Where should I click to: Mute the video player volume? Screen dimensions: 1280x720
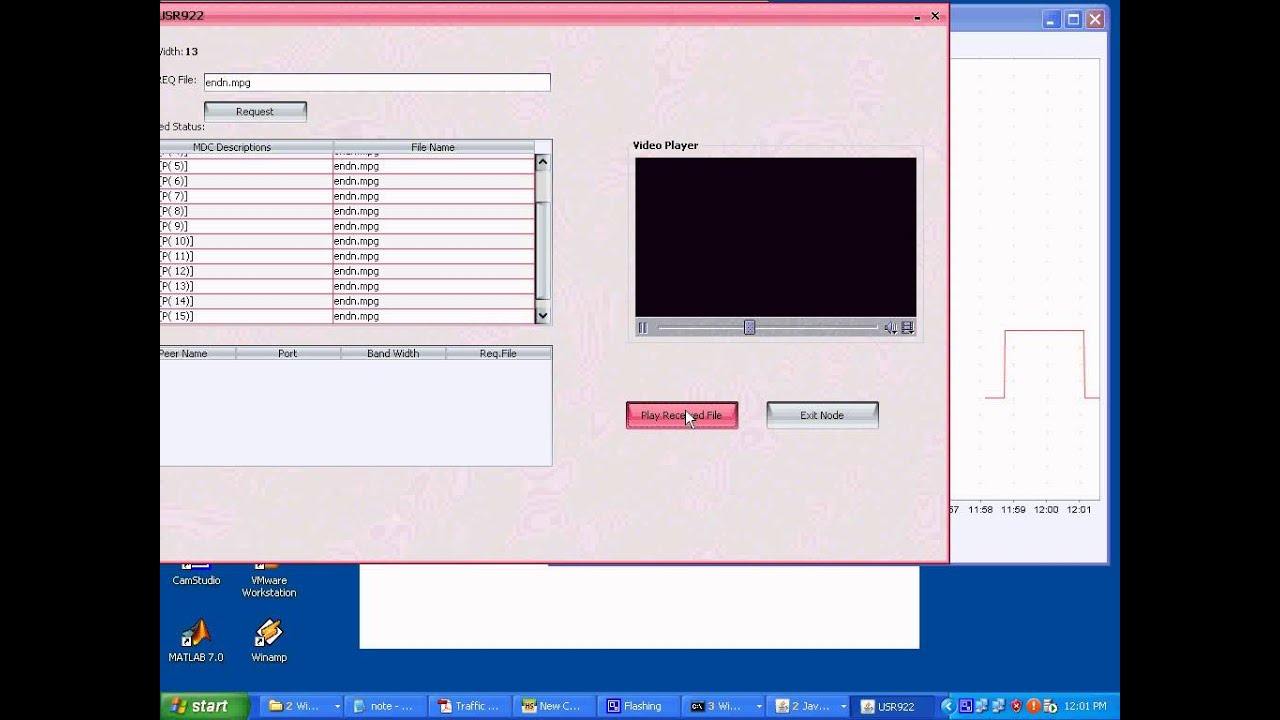tap(890, 328)
